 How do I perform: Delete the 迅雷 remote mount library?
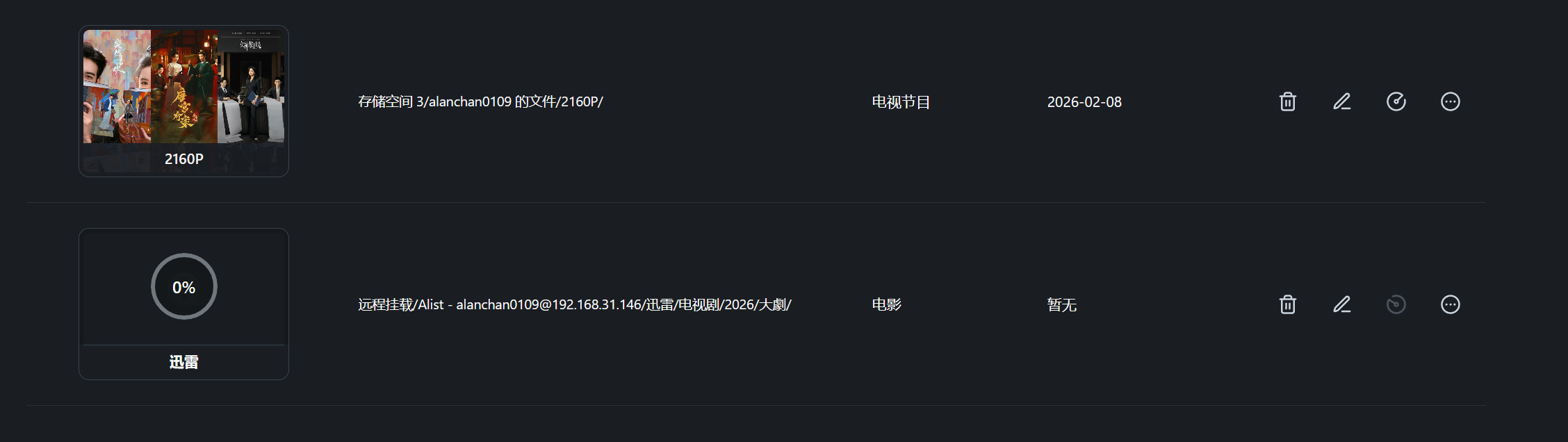[1287, 304]
